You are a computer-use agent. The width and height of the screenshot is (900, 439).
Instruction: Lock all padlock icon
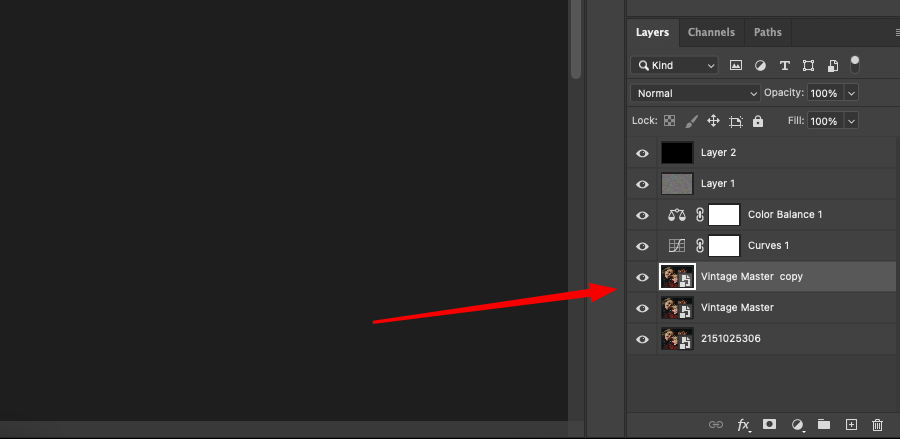point(758,121)
